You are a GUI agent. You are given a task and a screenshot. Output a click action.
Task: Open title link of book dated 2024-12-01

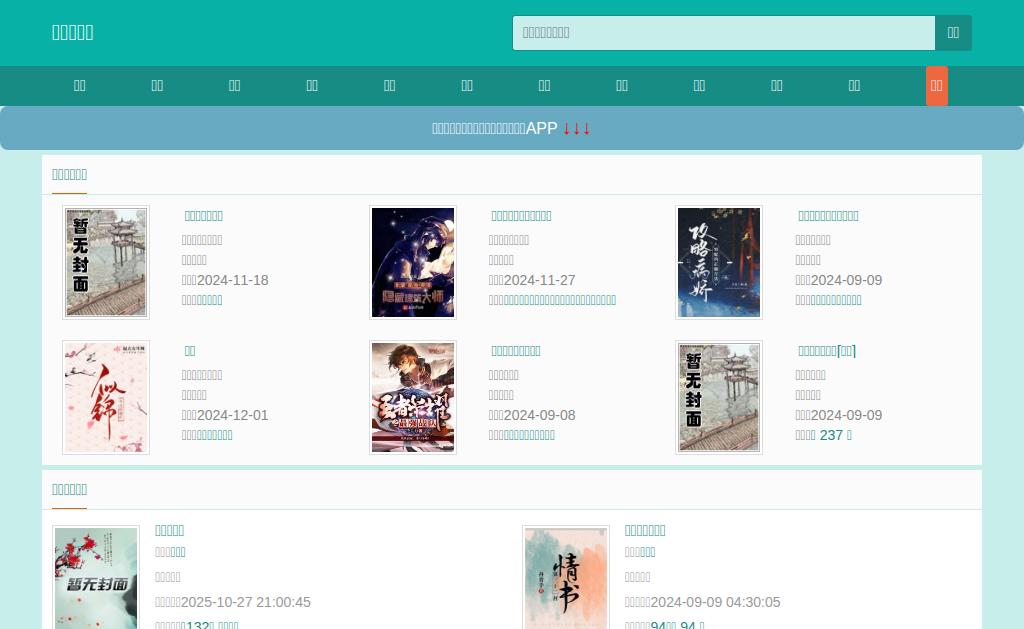coord(190,351)
